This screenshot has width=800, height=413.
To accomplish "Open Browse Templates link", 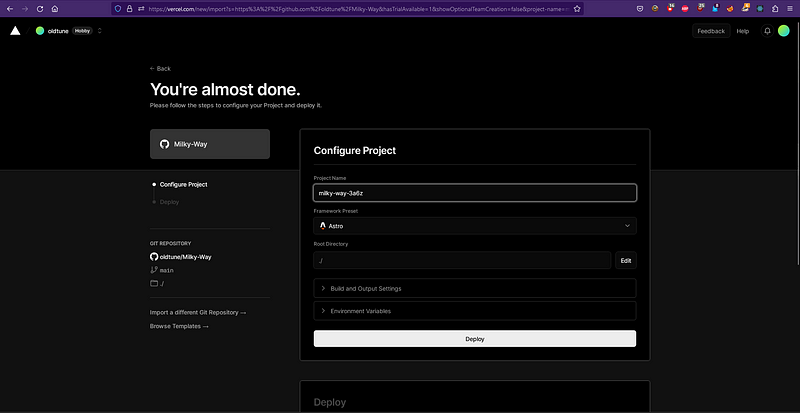I will point(179,326).
